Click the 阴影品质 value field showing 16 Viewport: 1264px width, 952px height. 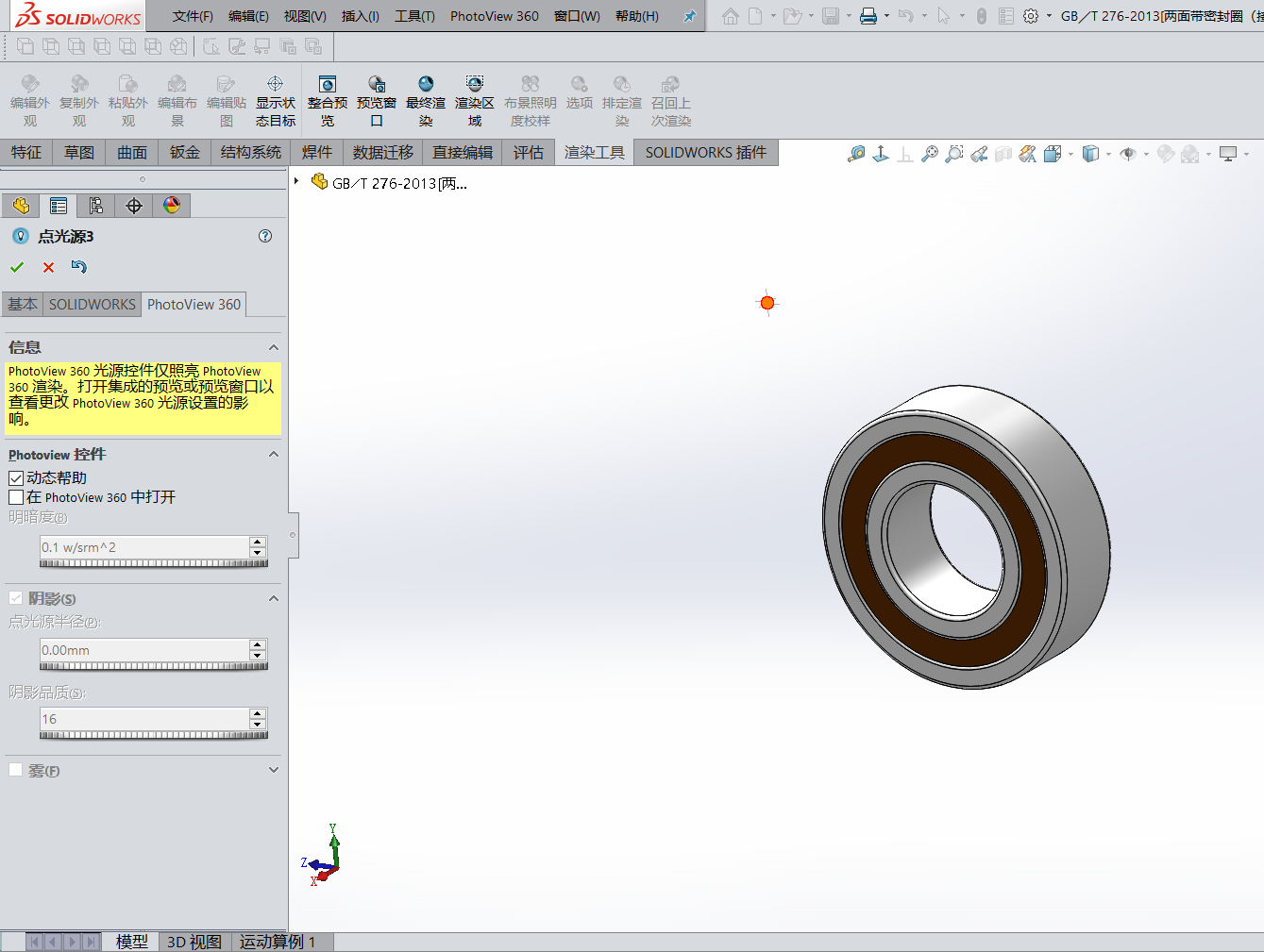(142, 719)
